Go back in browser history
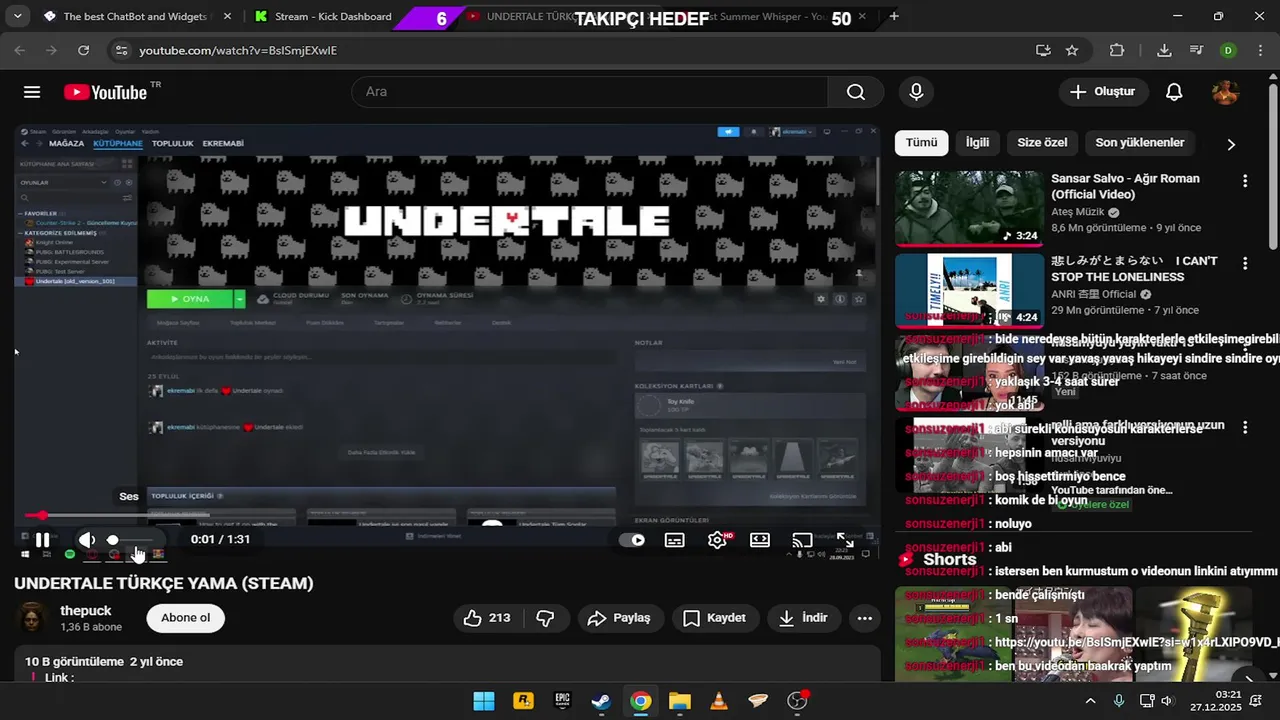1280x720 pixels. coord(20,50)
